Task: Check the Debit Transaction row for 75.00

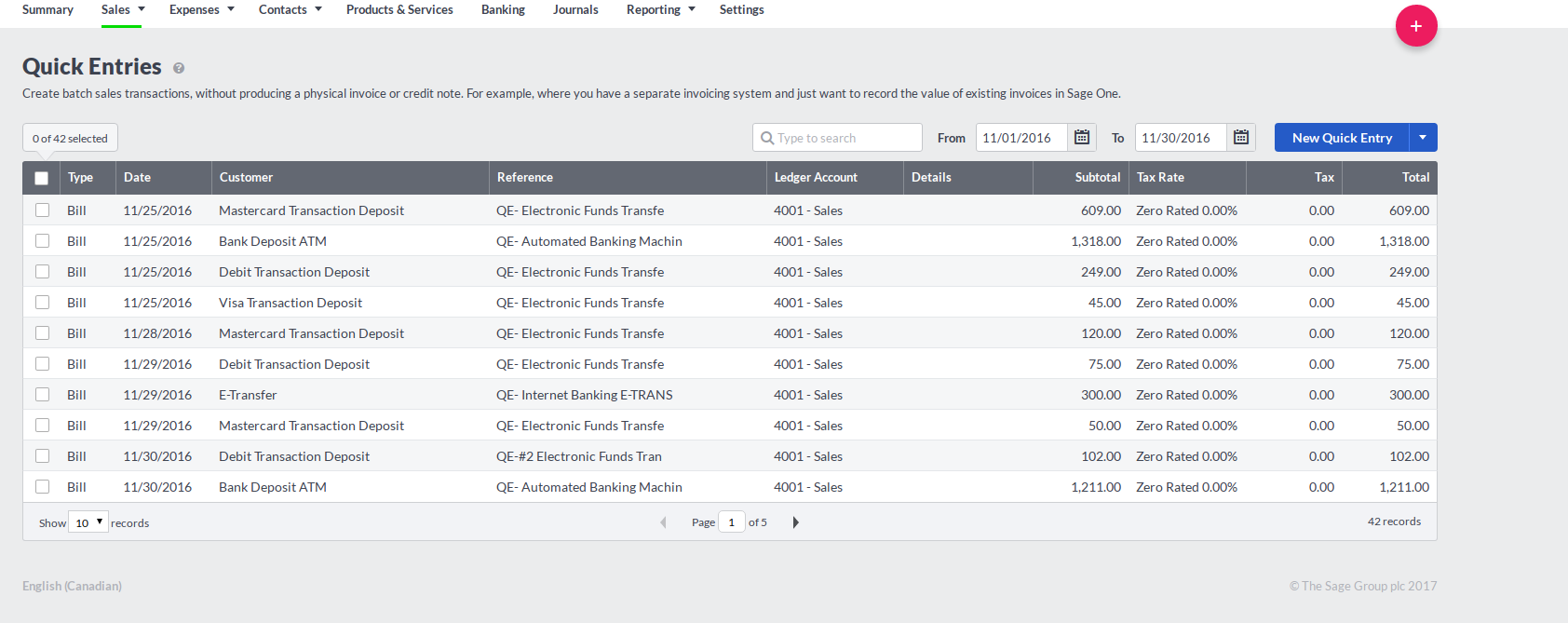Action: coord(42,364)
